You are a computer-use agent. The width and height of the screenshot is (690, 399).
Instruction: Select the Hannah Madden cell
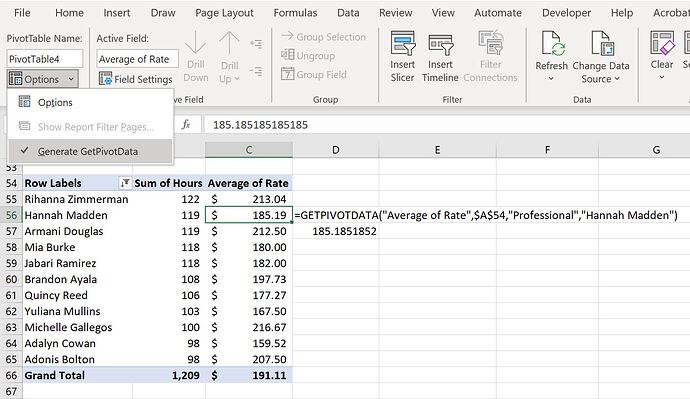77,215
